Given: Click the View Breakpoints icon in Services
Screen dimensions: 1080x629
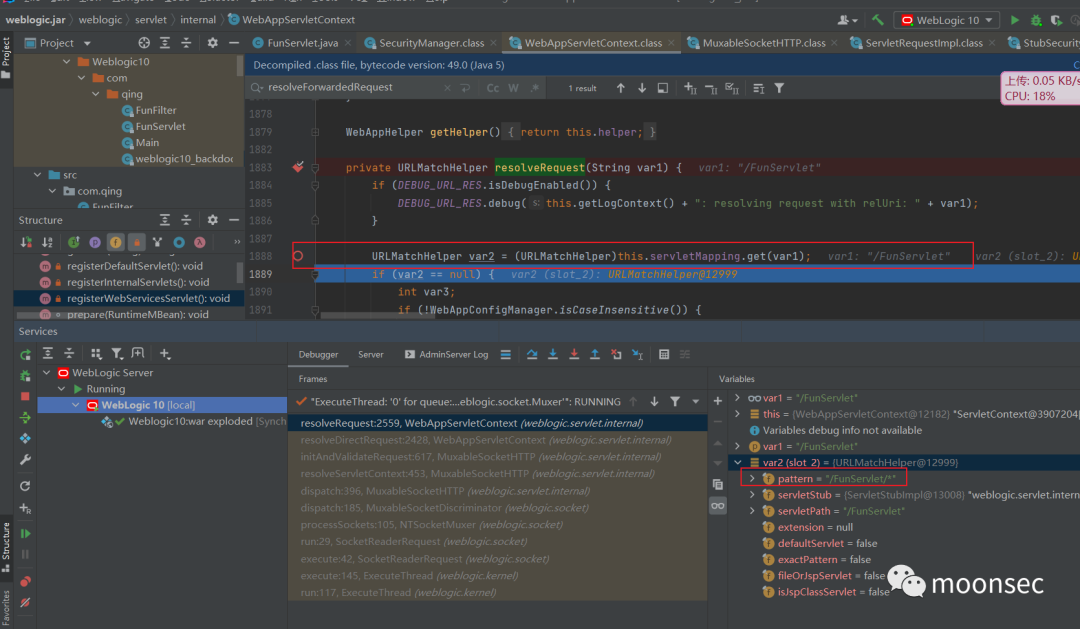Looking at the screenshot, I should click(25, 581).
